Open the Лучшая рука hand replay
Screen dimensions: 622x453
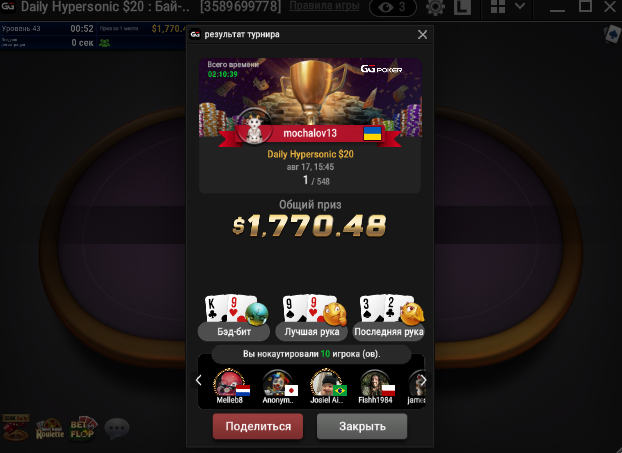(312, 317)
